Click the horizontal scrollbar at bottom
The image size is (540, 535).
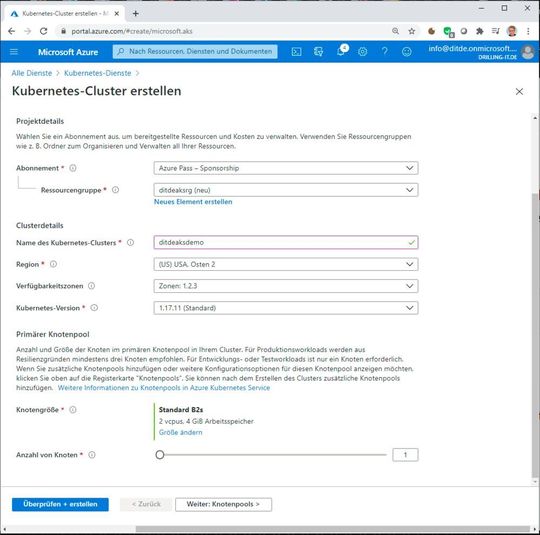[x=332, y=529]
